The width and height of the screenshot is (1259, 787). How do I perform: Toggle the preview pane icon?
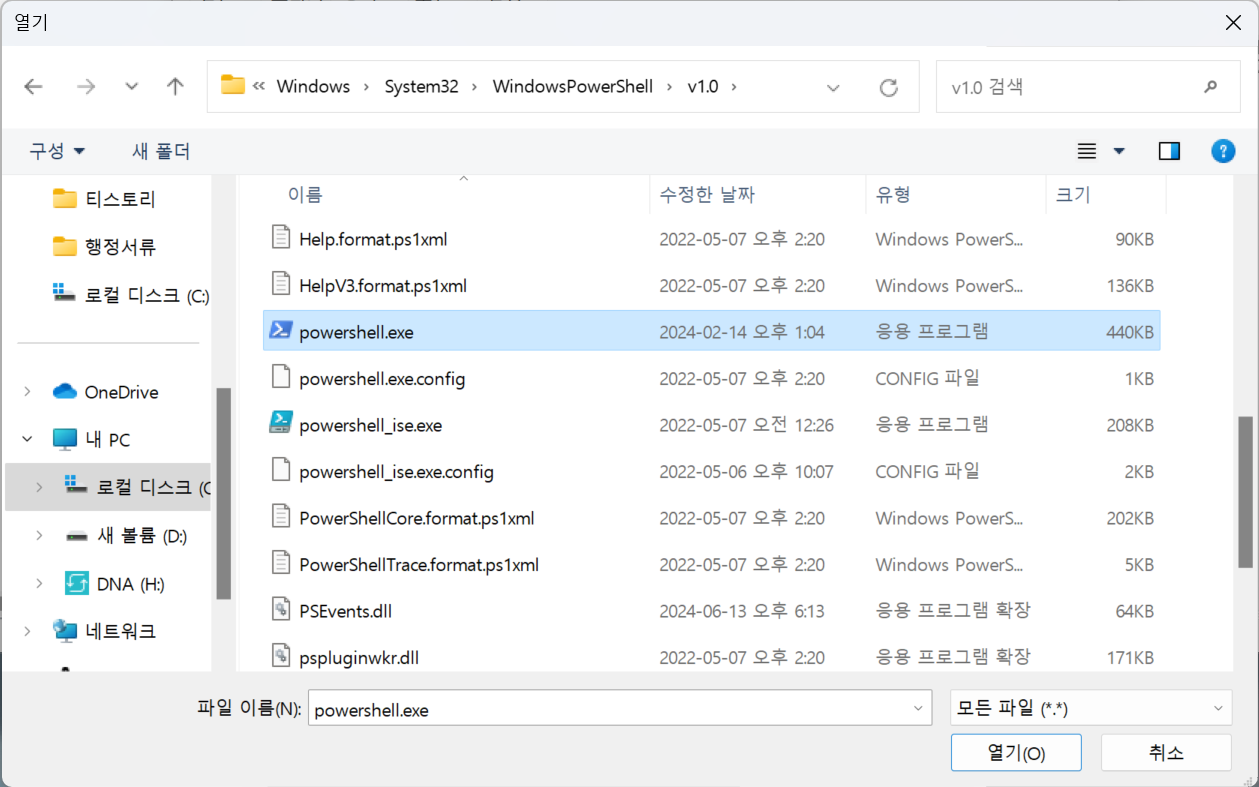[1169, 151]
